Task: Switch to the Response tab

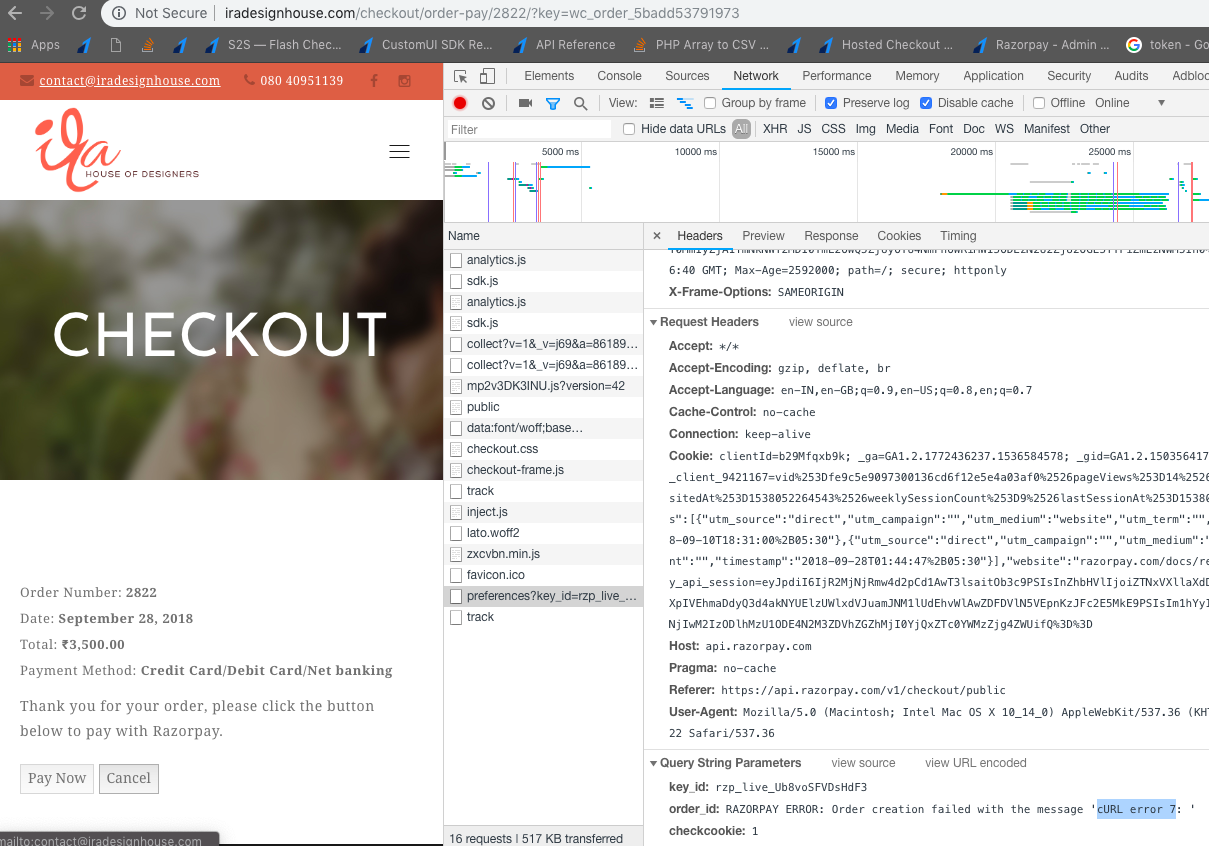Action: (831, 236)
